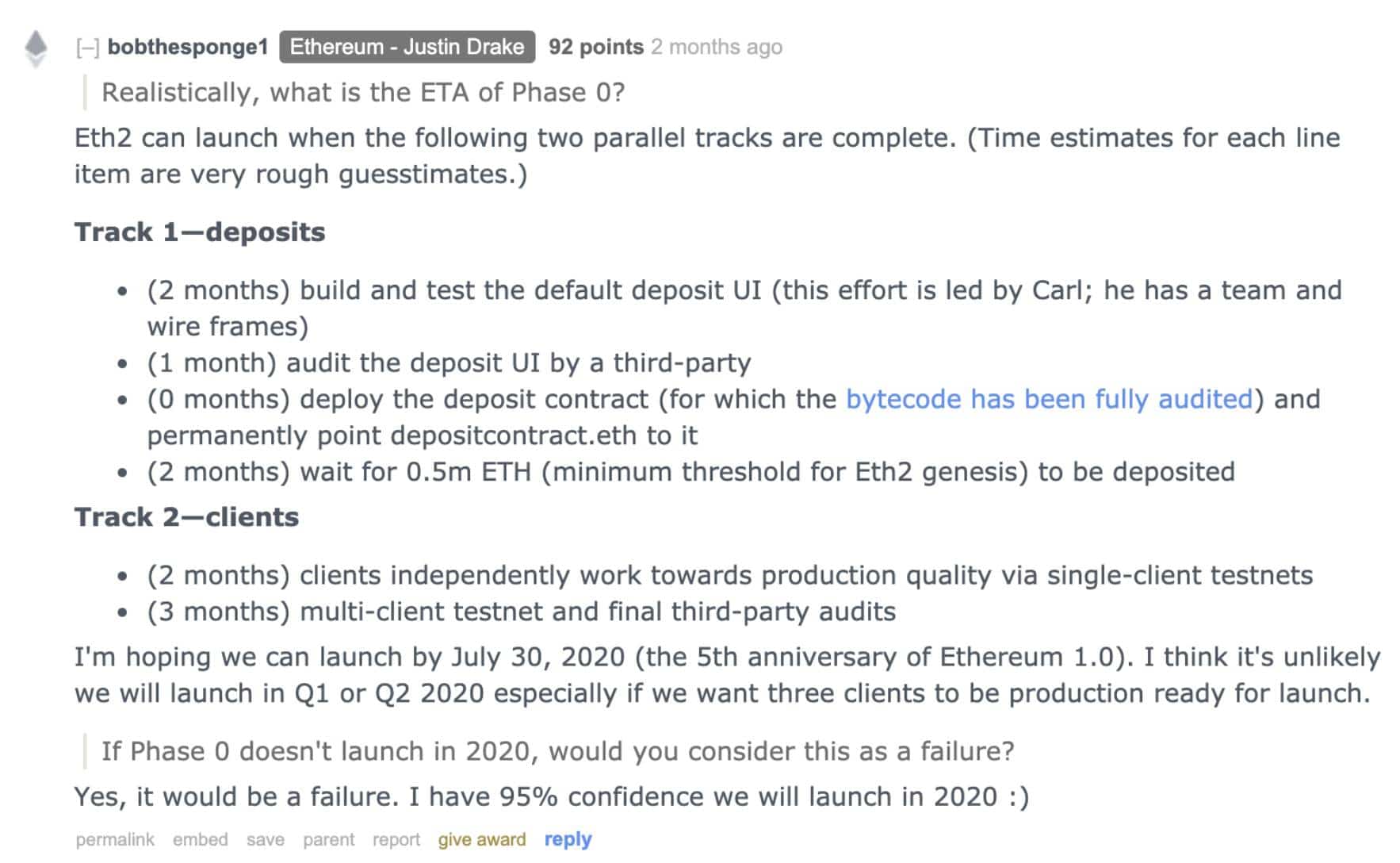Viewport: 1400px width, 863px height.
Task: Open bytecode has been fully audited link
Action: 1050,399
